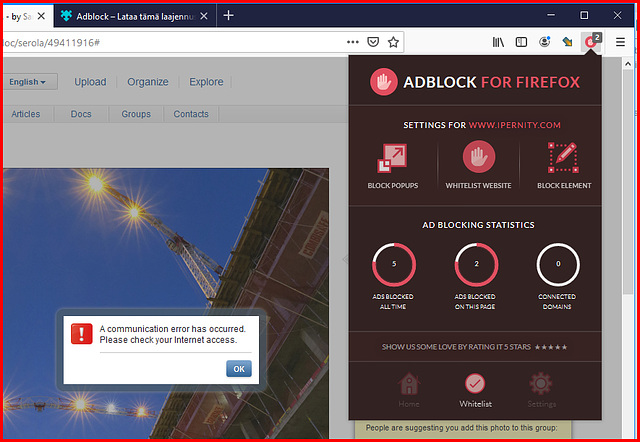Click the Adblock extension toolbar icon
Viewport: 640px width, 442px height.
click(591, 42)
